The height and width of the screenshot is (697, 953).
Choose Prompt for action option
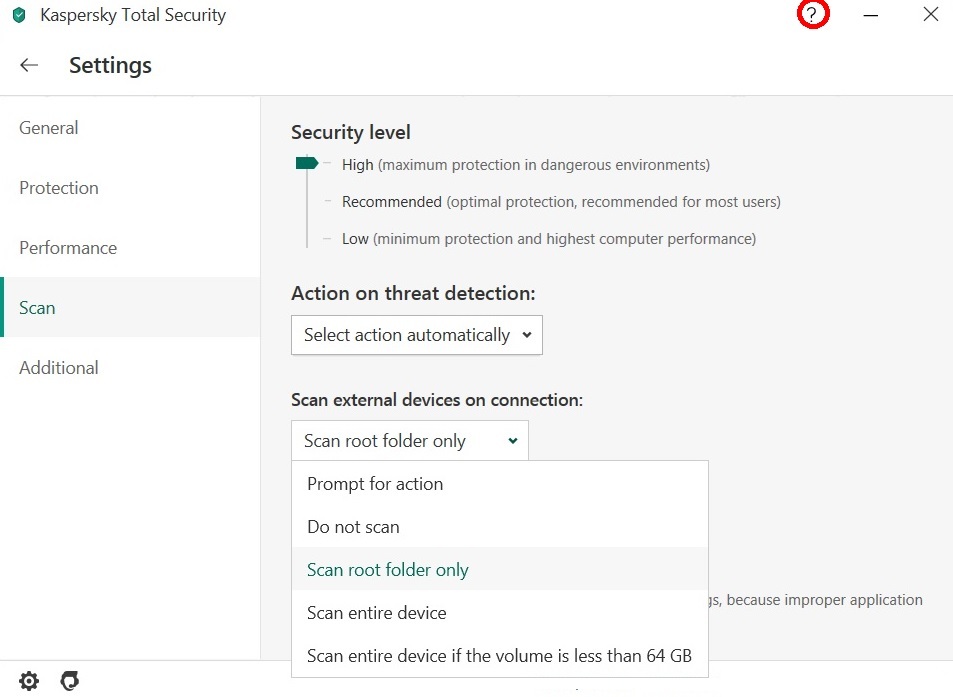pyautogui.click(x=500, y=484)
